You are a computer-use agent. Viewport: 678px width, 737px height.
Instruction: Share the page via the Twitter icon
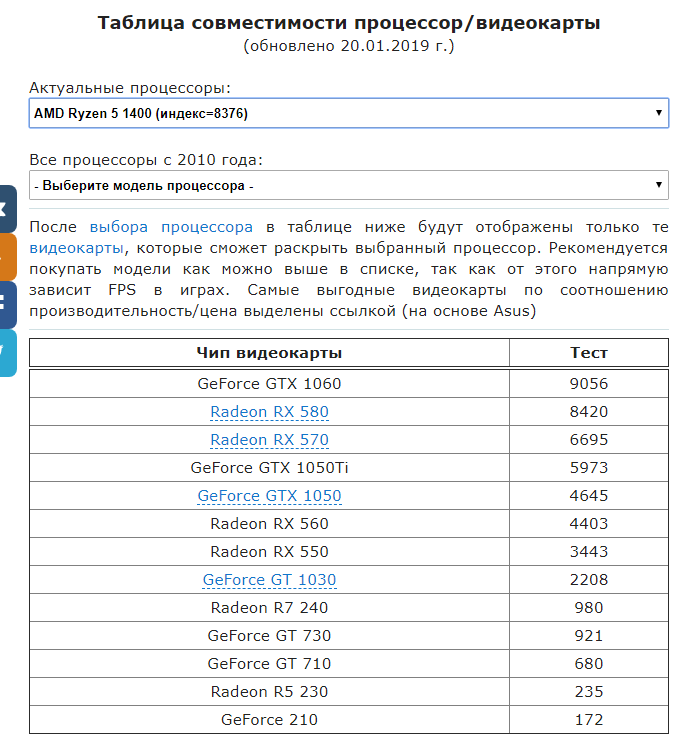pyautogui.click(x=8, y=353)
